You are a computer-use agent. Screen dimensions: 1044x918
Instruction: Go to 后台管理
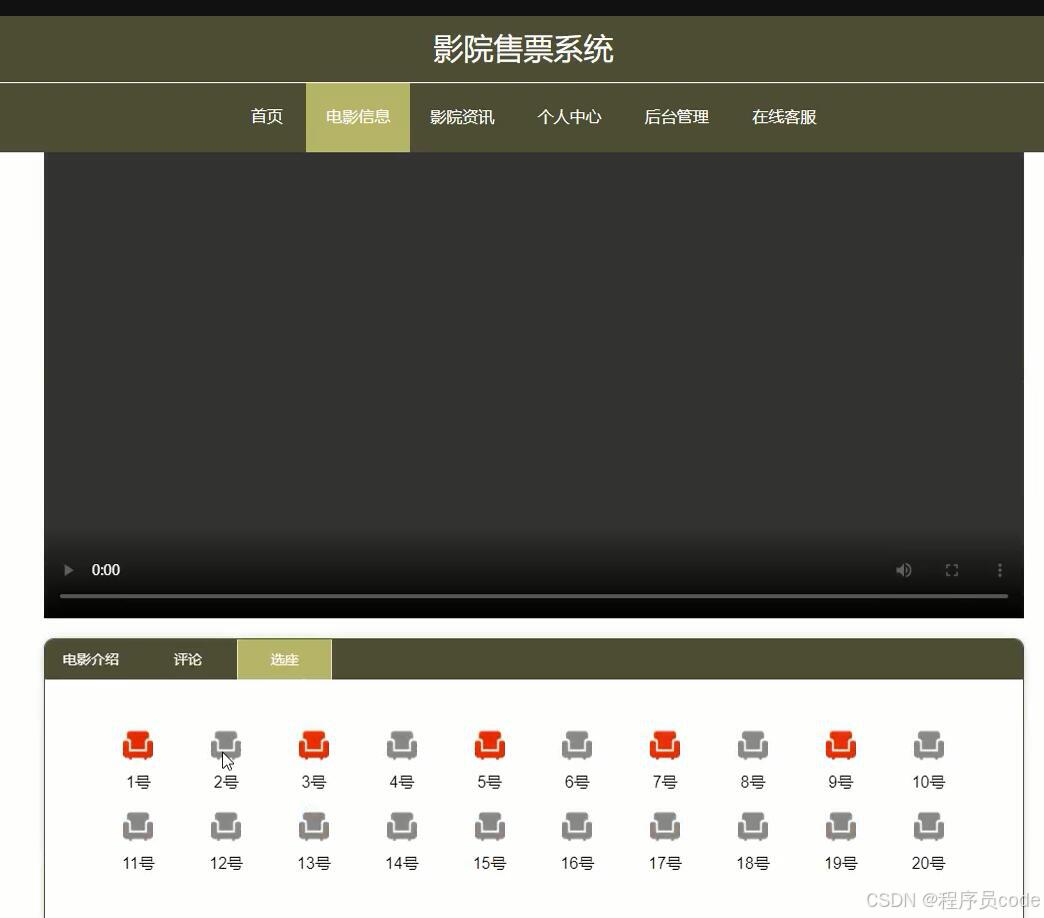(676, 116)
